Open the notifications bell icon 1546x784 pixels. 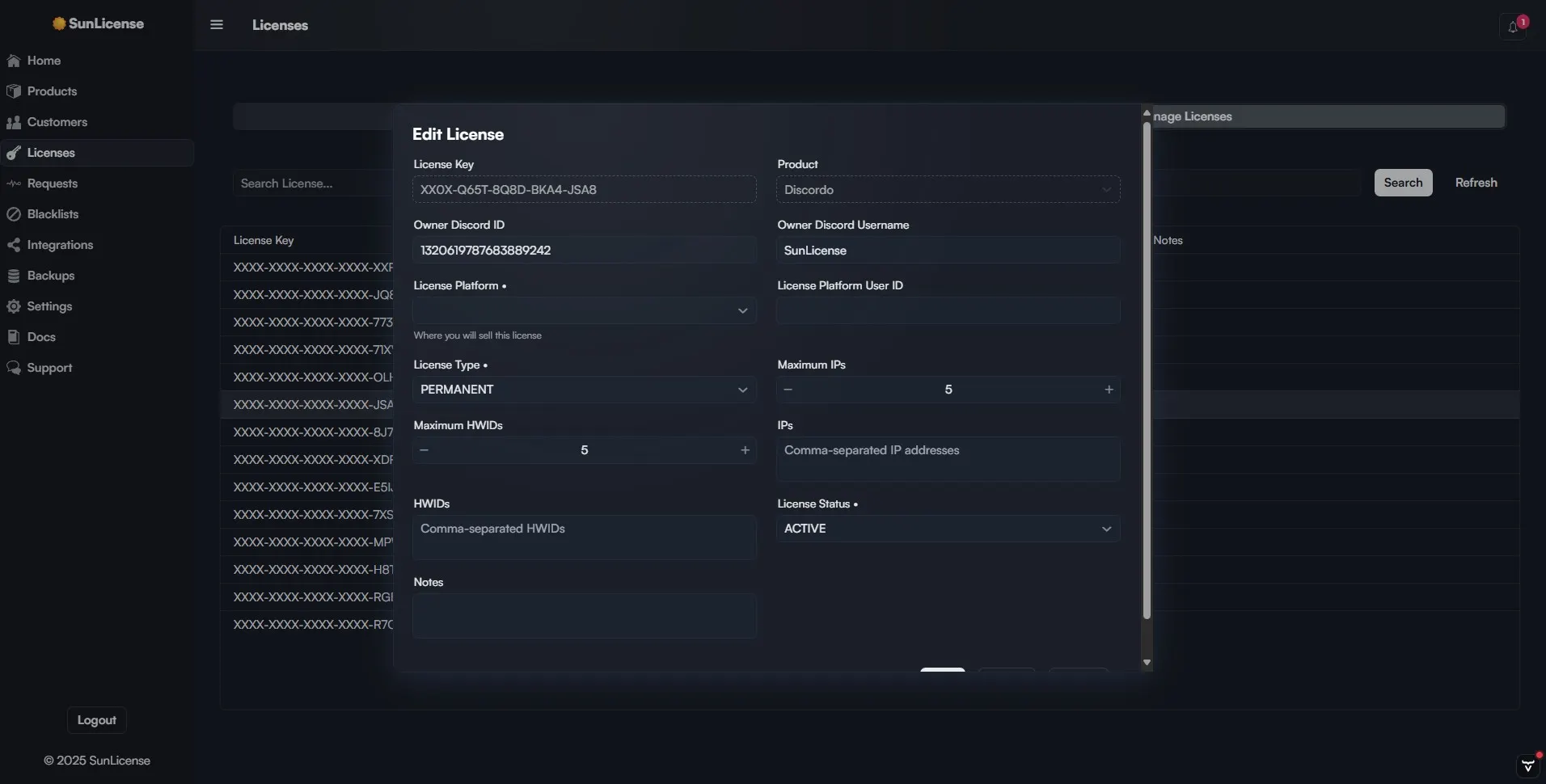click(x=1512, y=27)
